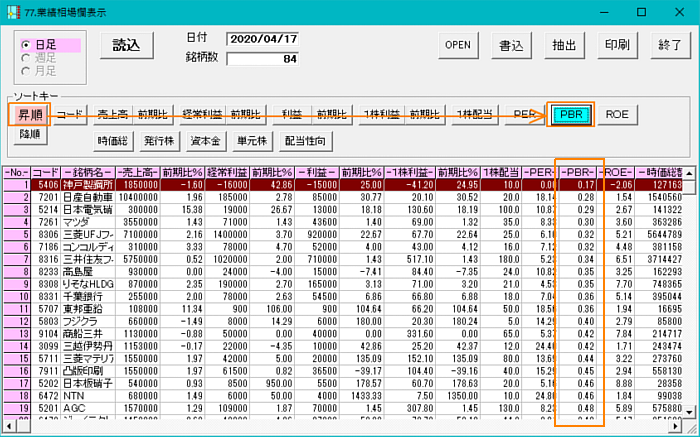Click the OPEN button
This screenshot has height=437, width=700.
458,46
